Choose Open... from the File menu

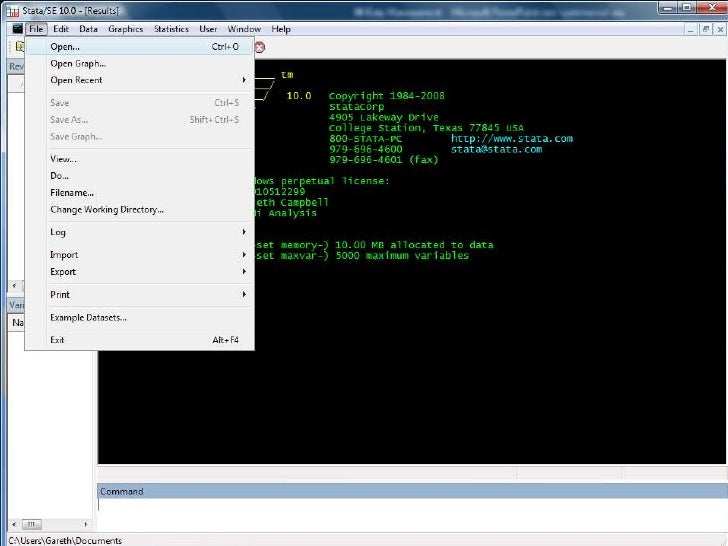[x=139, y=46]
